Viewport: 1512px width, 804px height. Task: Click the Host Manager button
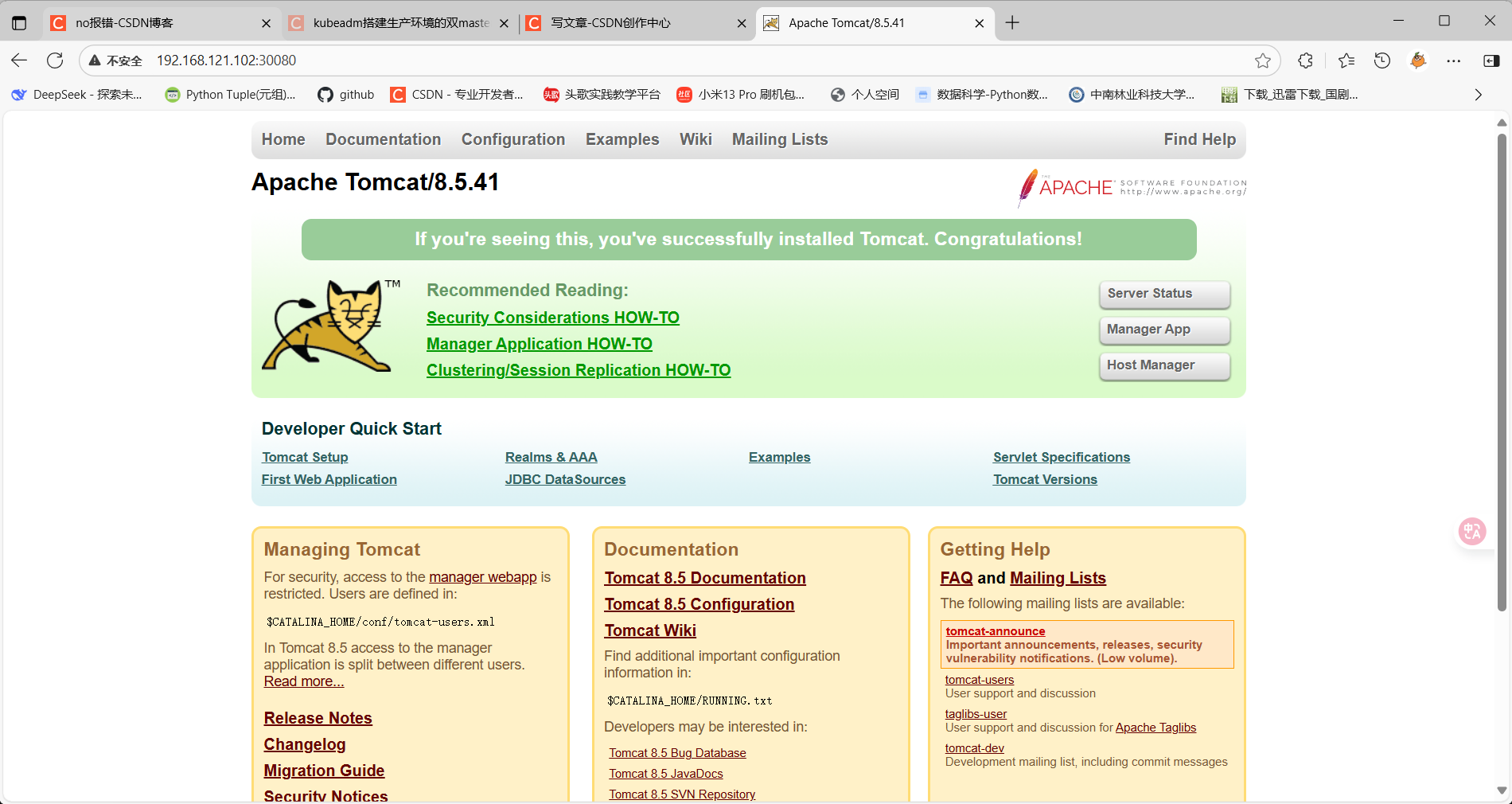click(1165, 365)
